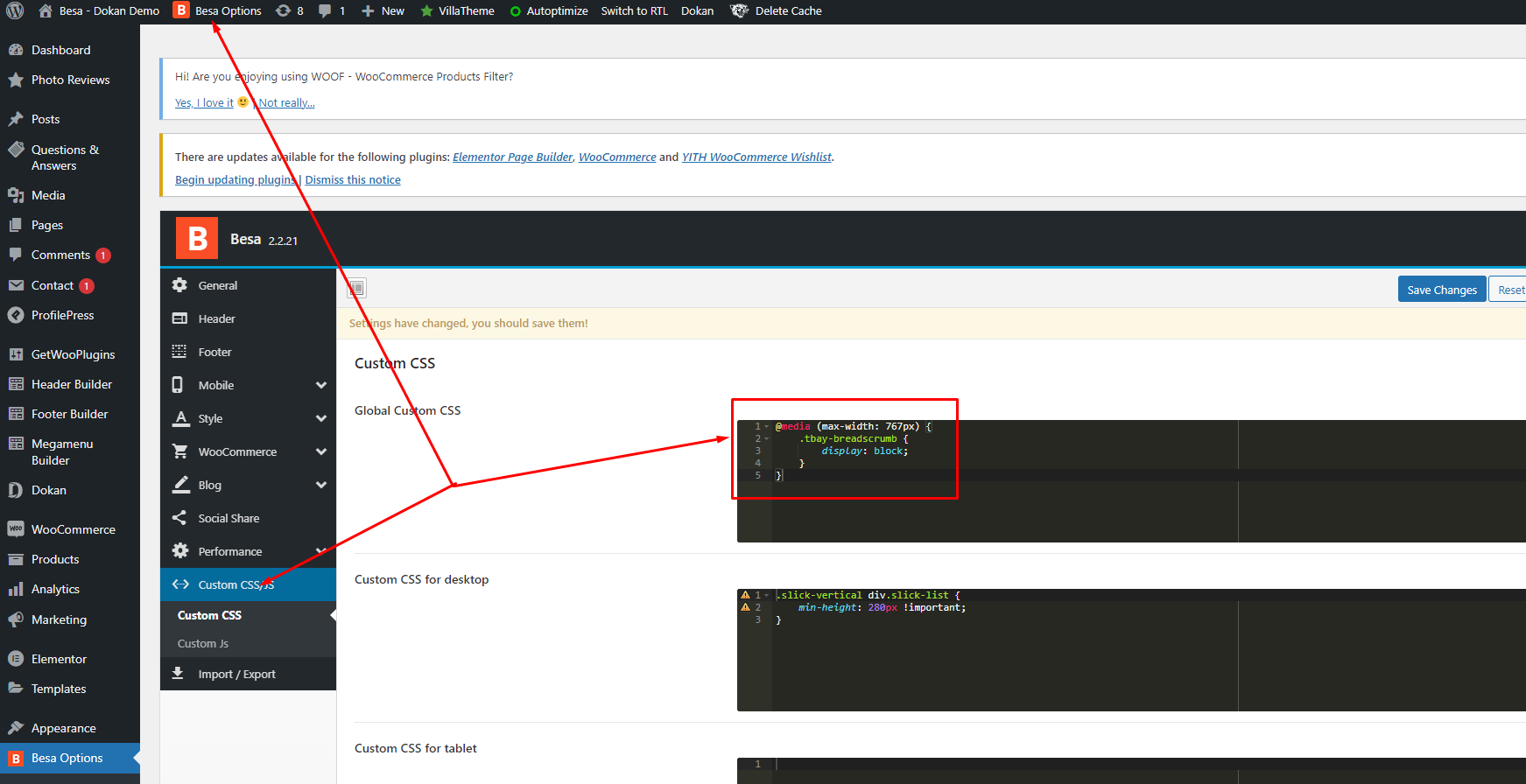Viewport: 1526px width, 784px height.
Task: Open the General options tab
Action: (x=248, y=285)
